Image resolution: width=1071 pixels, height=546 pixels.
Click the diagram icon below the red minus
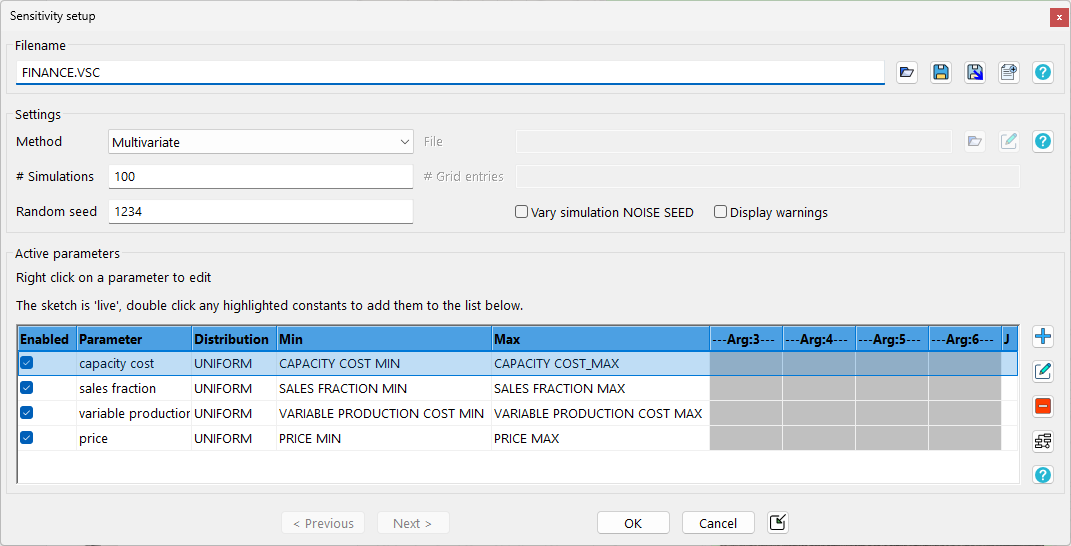1043,441
